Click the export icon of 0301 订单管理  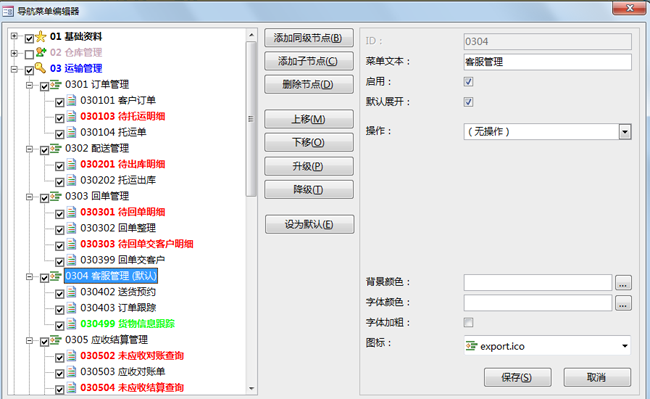tap(56, 85)
